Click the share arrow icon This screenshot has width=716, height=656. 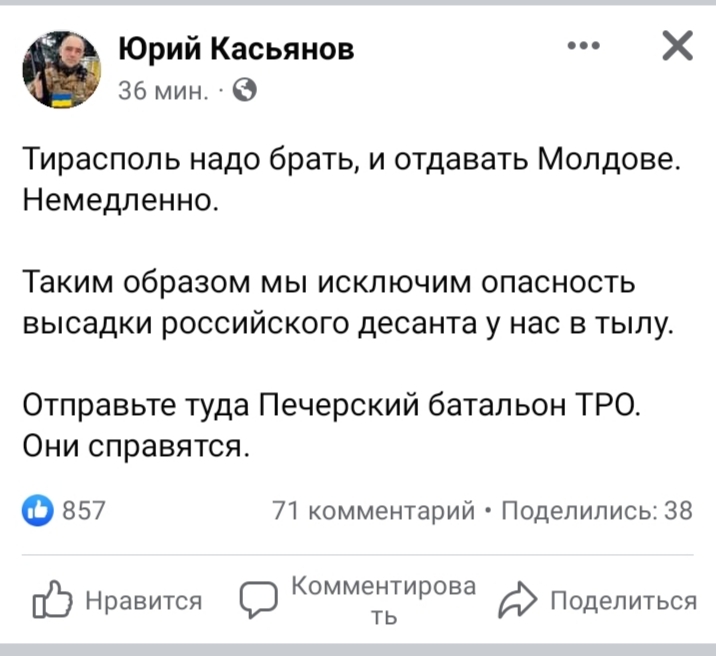click(x=520, y=602)
